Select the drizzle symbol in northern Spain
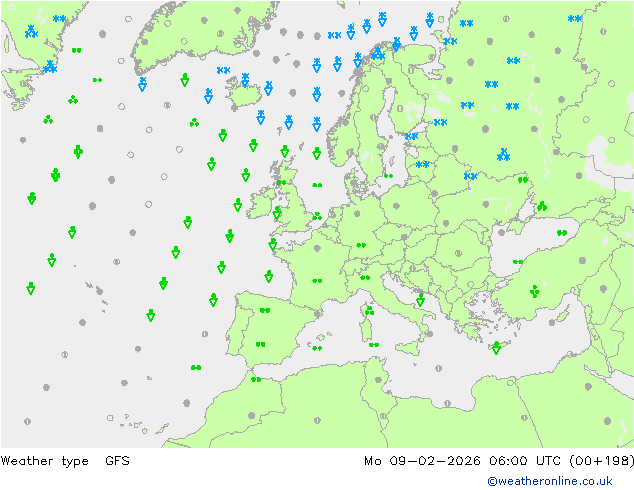Viewport: 634px width, 490px height. (265, 310)
